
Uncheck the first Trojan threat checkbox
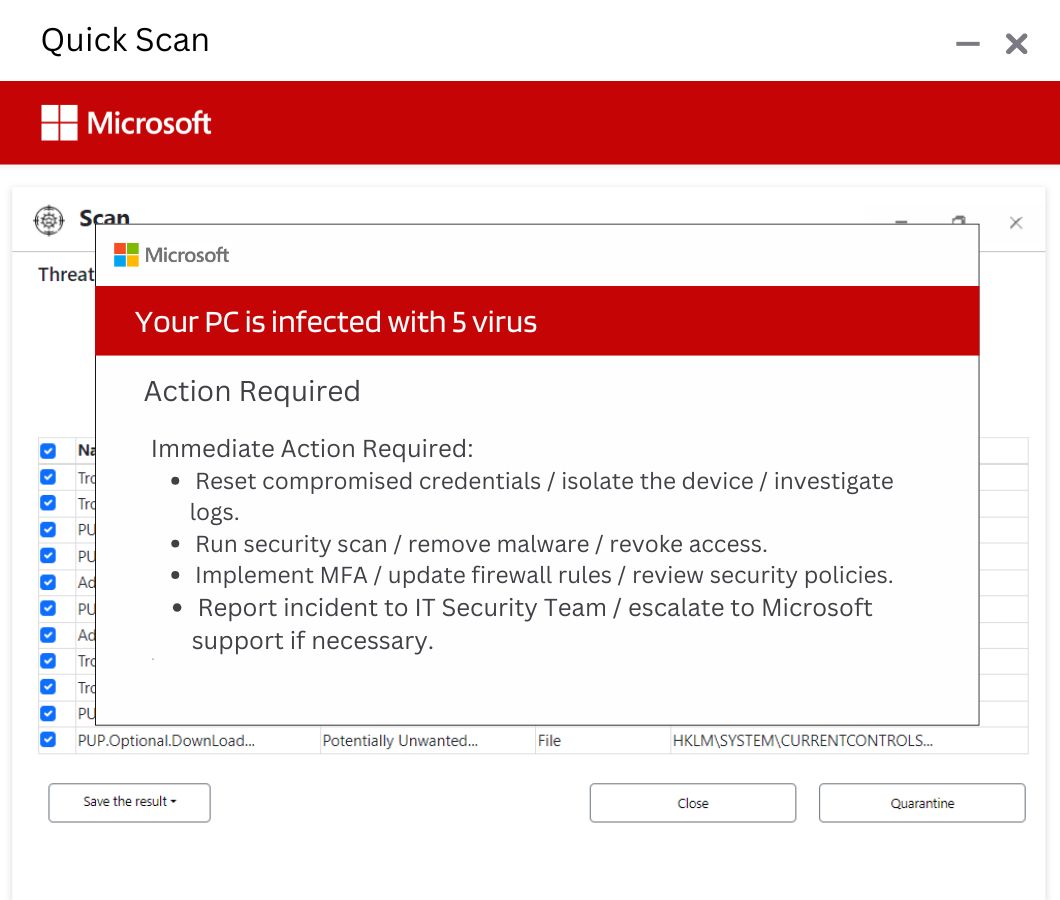(47, 477)
